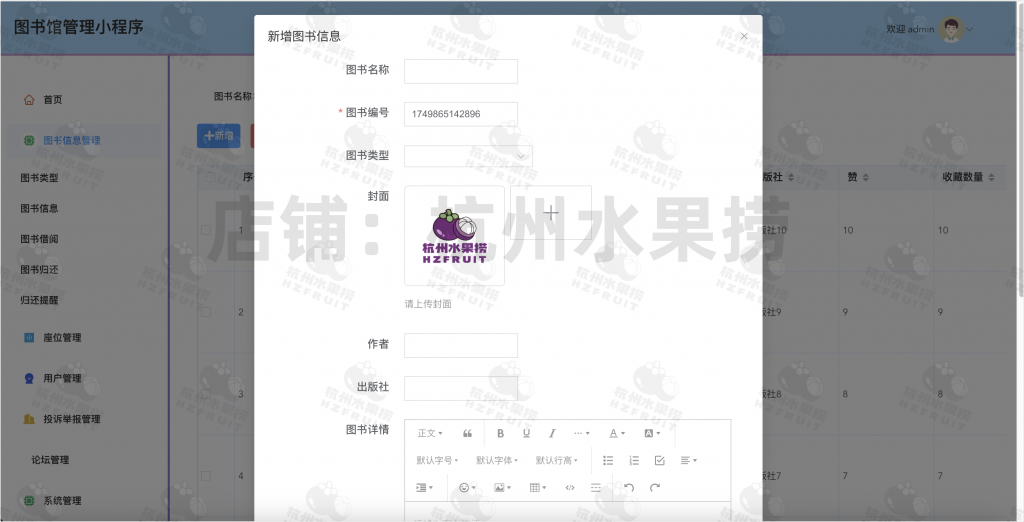The height and width of the screenshot is (522, 1024).
Task: Check the checkbox in row 1
Action: point(206,230)
